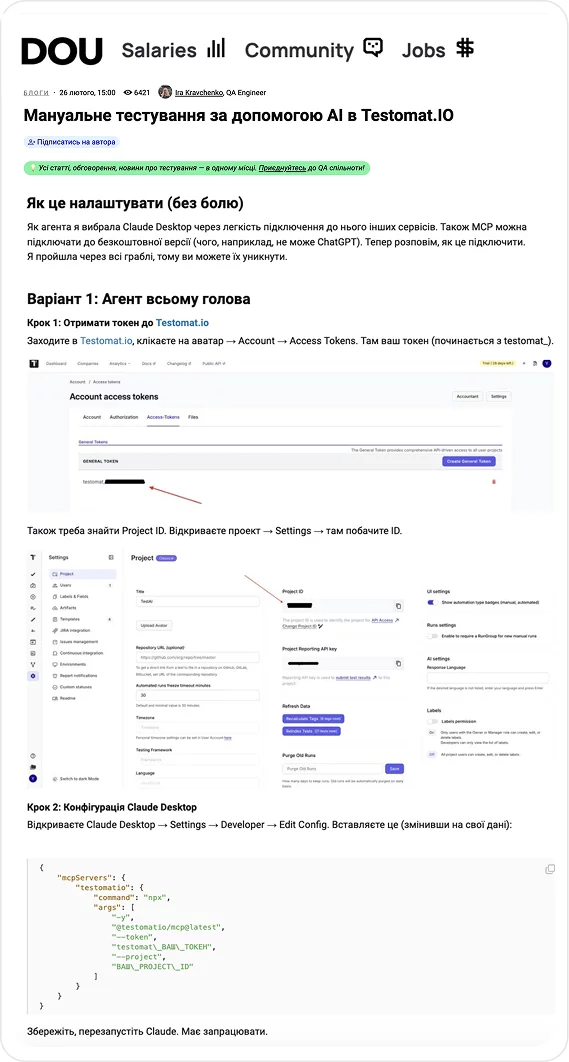Open Dashboard in Testomat top bar
The image size is (569, 1062).
tap(56, 364)
